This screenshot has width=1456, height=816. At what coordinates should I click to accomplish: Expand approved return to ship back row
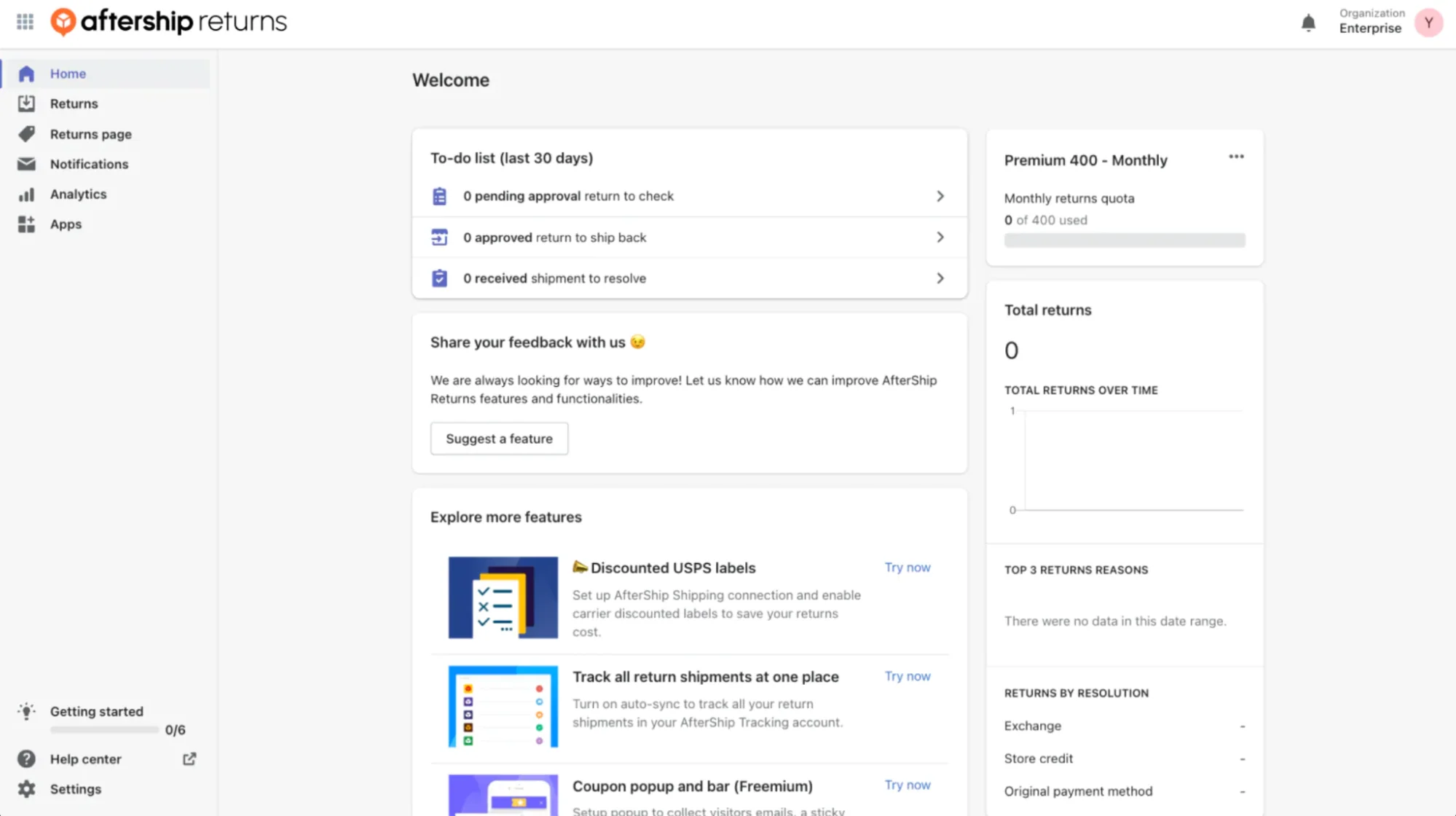pyautogui.click(x=940, y=238)
